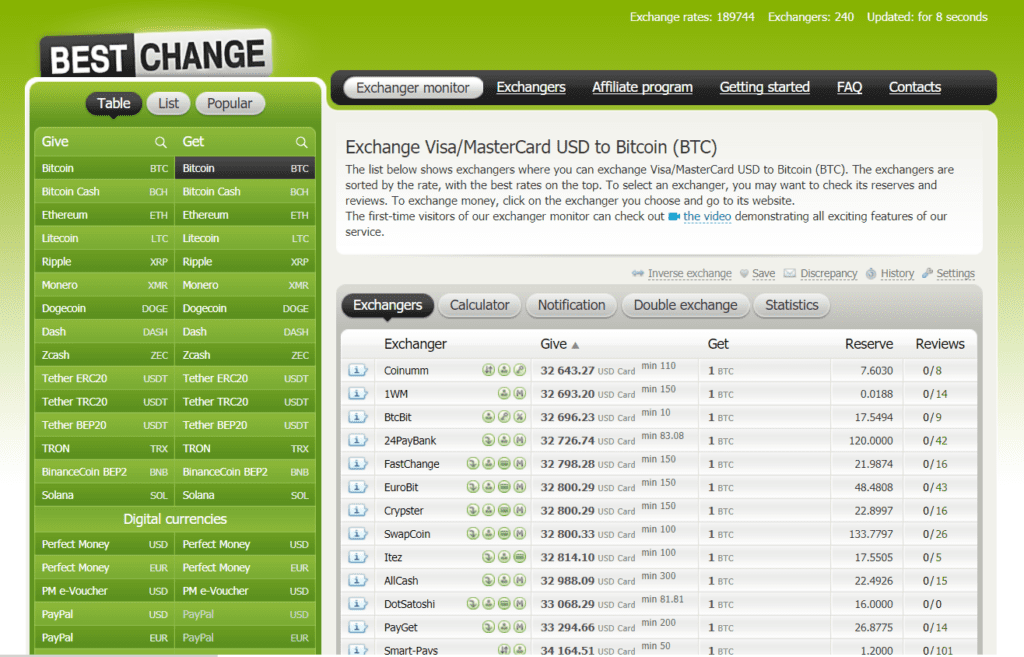Open the Affiliate program page
Screen dimensions: 1024x657
pyautogui.click(x=642, y=88)
